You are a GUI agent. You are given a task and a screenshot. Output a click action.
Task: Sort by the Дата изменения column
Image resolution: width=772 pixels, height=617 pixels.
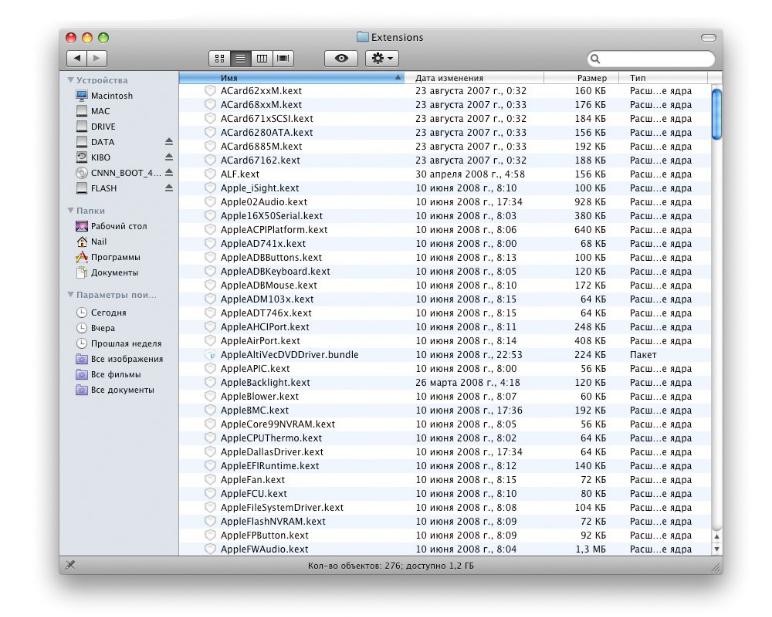coord(474,78)
